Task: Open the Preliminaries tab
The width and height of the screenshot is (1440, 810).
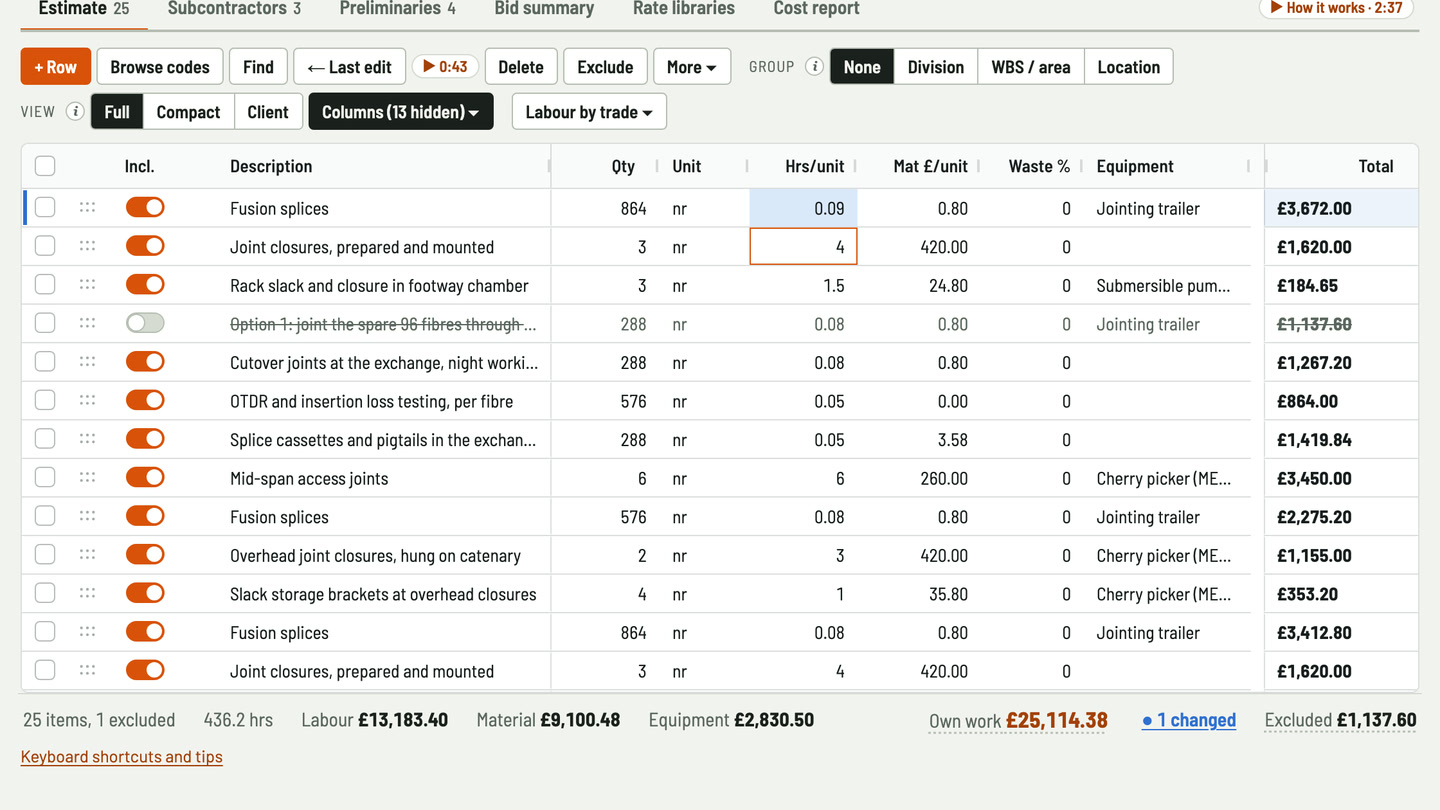Action: (x=398, y=9)
